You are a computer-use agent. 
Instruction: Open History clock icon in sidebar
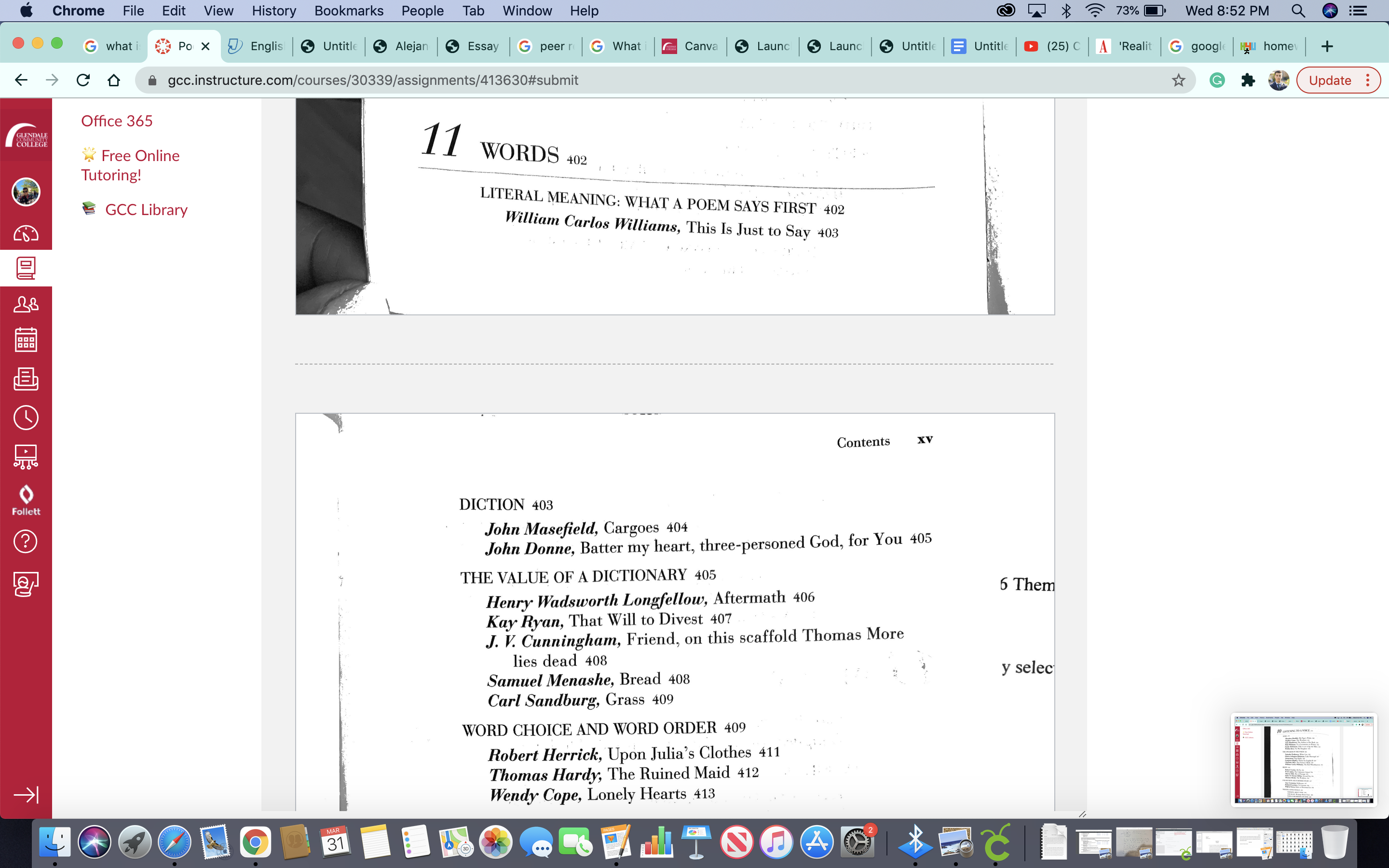(26, 417)
